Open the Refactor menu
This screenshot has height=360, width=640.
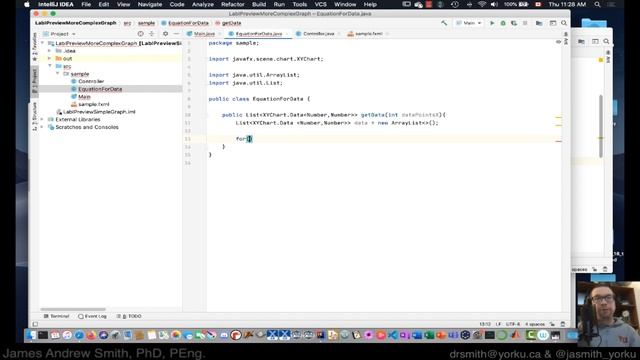click(233, 4)
